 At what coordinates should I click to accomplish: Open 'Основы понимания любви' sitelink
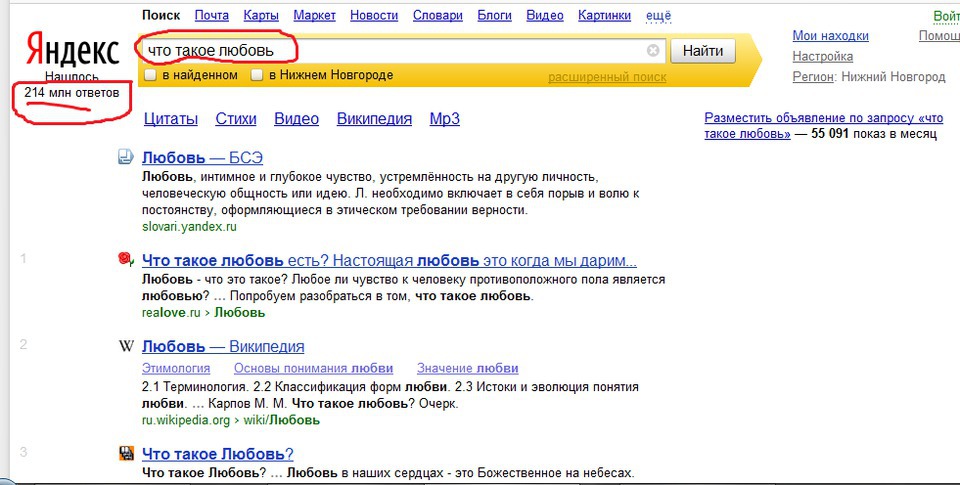click(313, 369)
